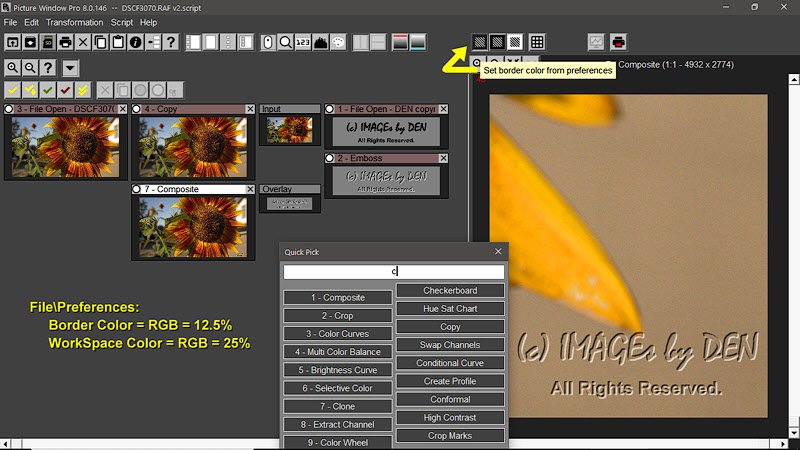Viewport: 800px width, 450px height.
Task: Open the histogram tool icon
Action: click(321, 42)
